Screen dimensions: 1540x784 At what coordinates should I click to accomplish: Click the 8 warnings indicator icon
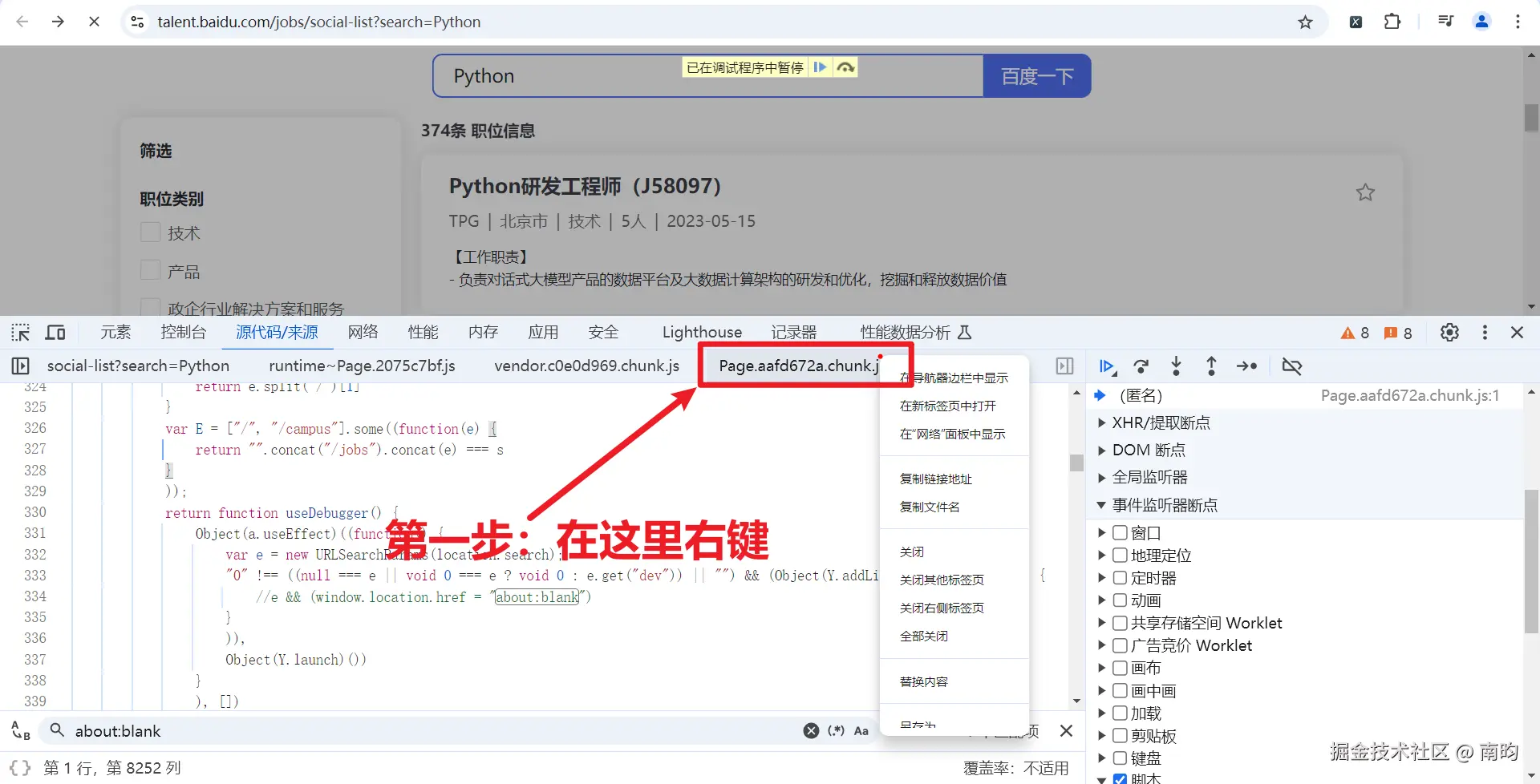coord(1354,333)
